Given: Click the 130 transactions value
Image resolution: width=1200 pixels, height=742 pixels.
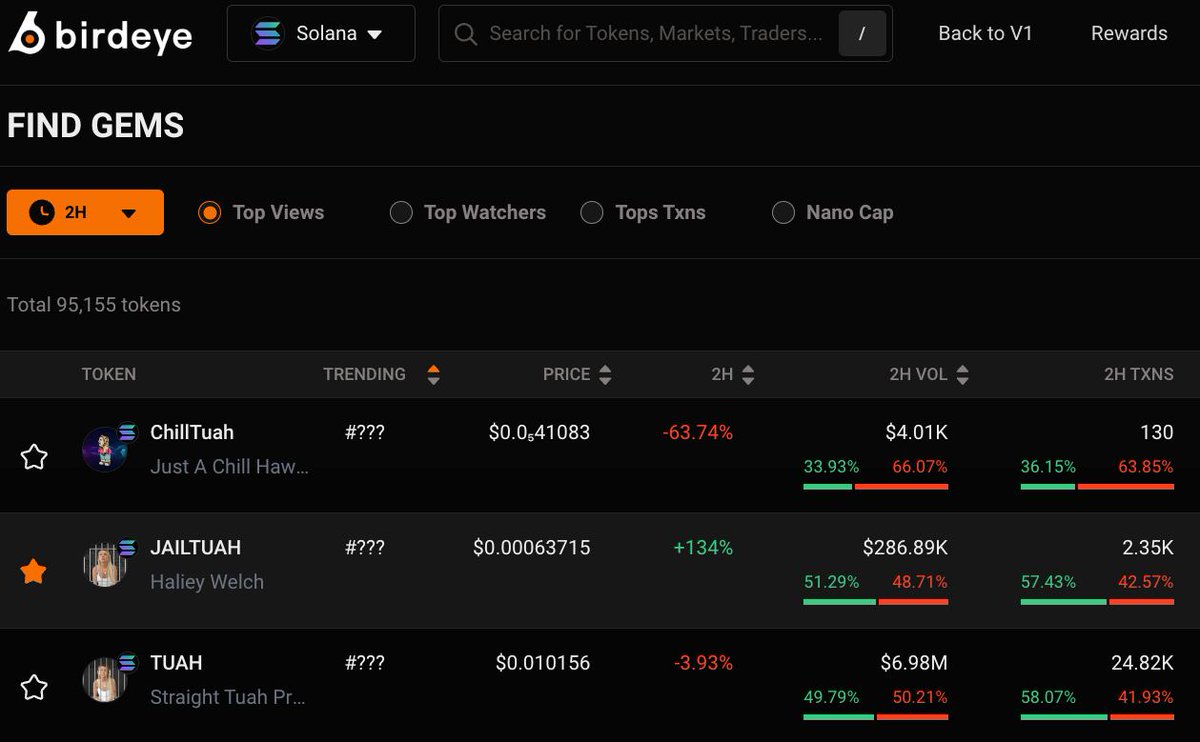Looking at the screenshot, I should pos(1157,433).
